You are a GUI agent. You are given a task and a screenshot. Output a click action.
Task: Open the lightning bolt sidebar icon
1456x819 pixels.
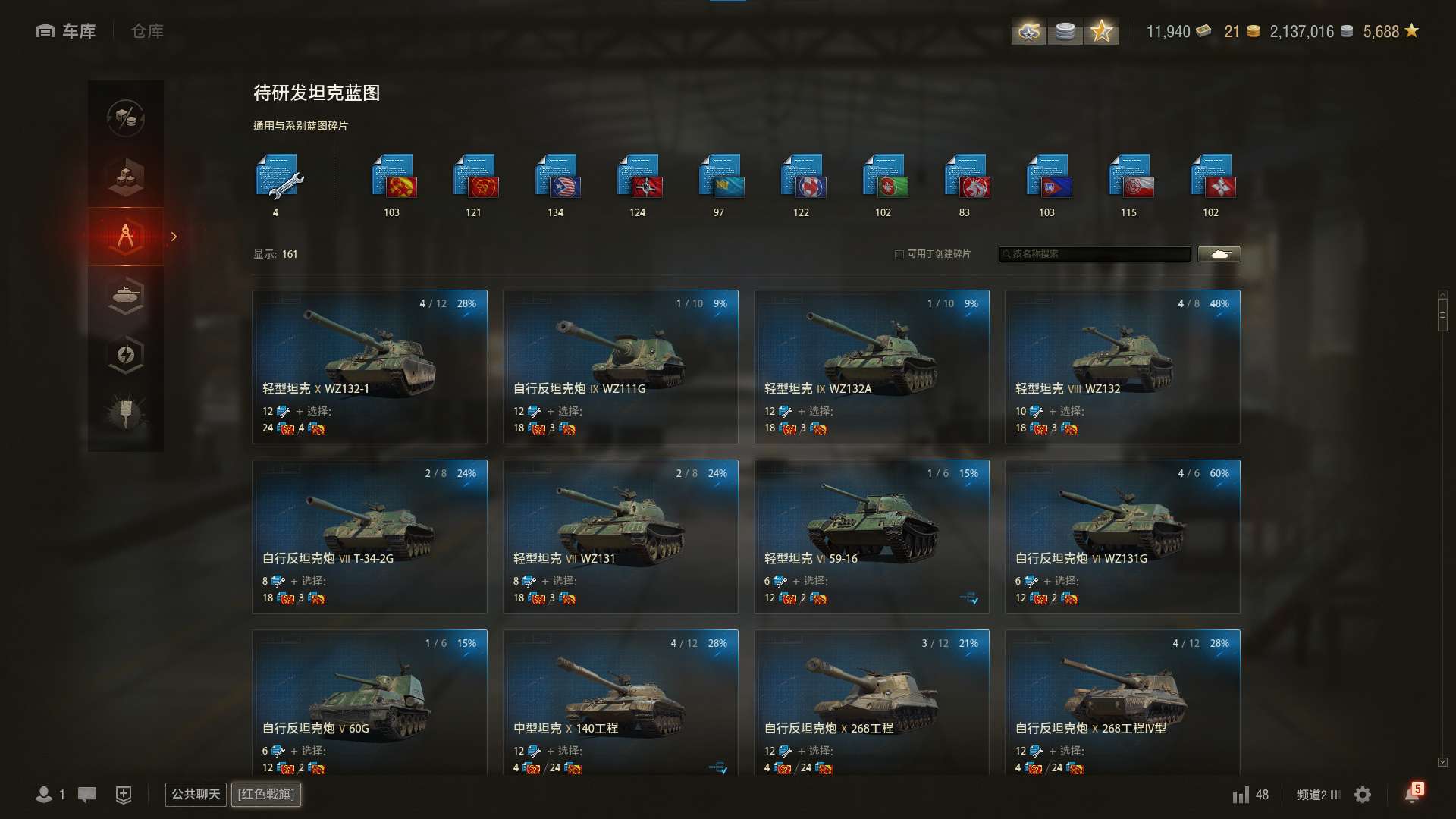[126, 355]
